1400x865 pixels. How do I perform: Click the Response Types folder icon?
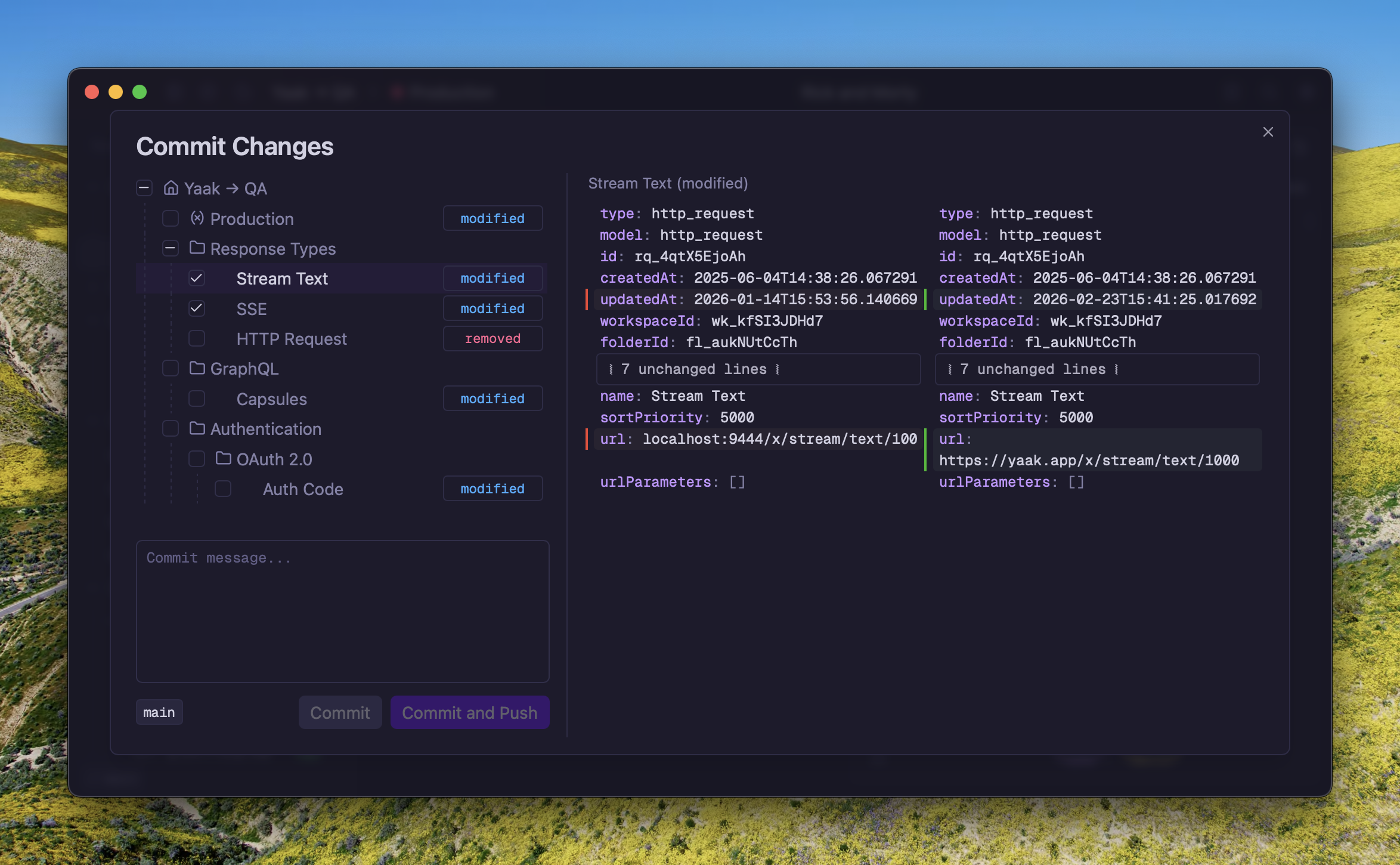pyautogui.click(x=197, y=248)
